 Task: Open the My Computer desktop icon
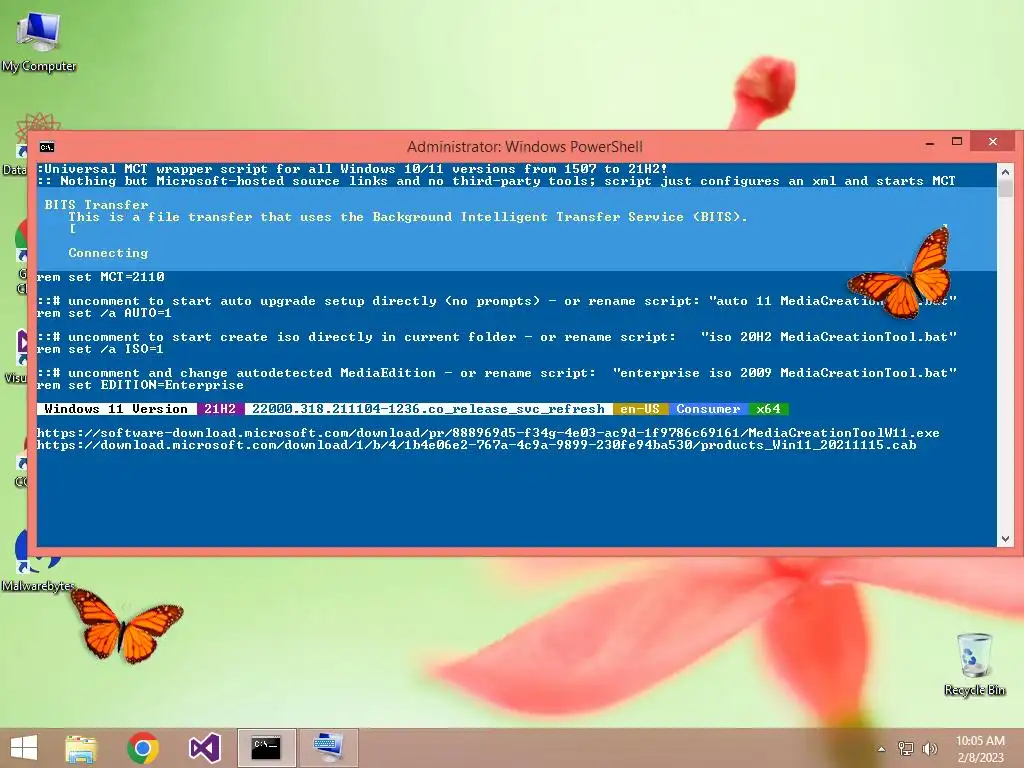coord(39,40)
